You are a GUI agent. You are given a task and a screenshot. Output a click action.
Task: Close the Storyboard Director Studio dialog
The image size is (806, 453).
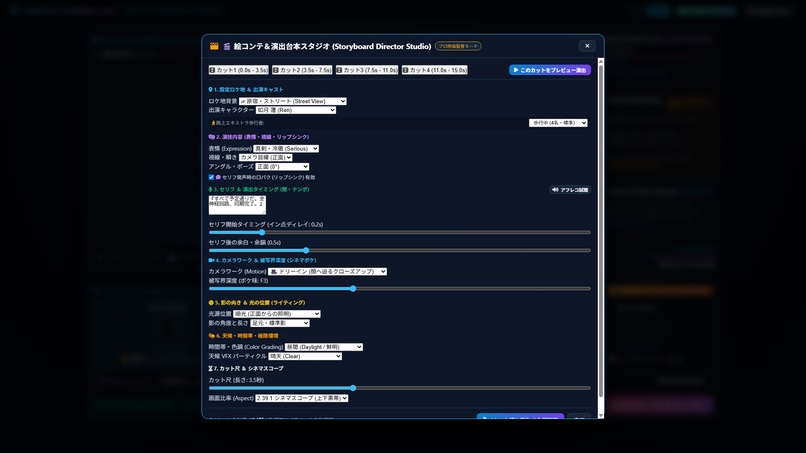[587, 46]
